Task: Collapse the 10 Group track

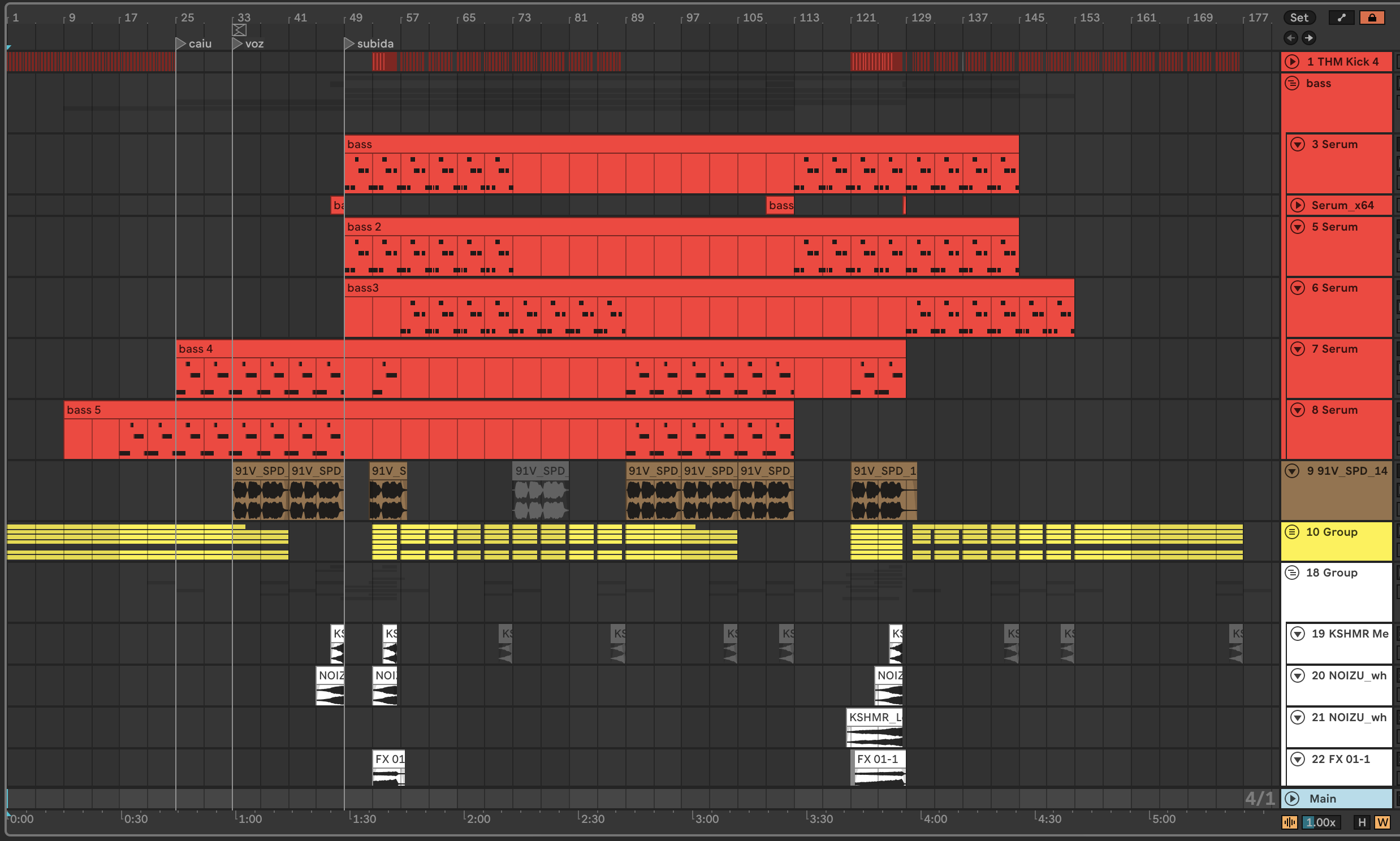Action: click(x=1292, y=532)
